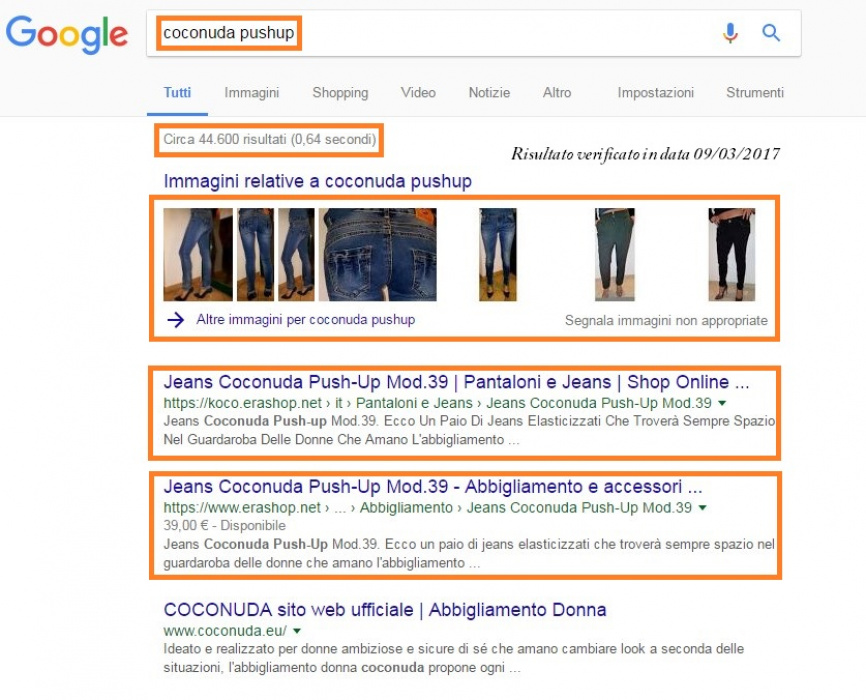
Task: Open close-up jeans back pockets thumbnail
Action: 378,255
